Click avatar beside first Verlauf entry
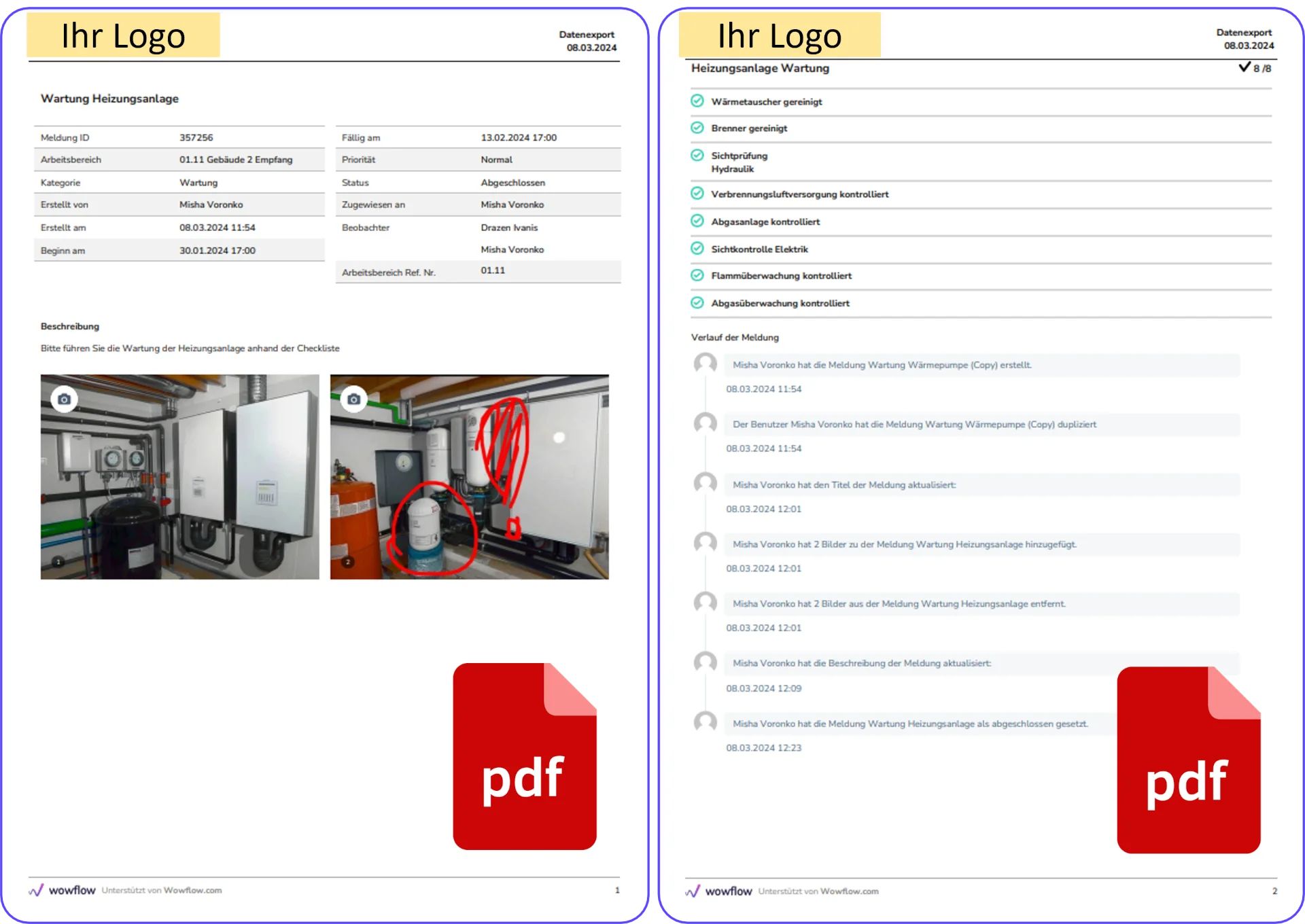 (x=705, y=363)
